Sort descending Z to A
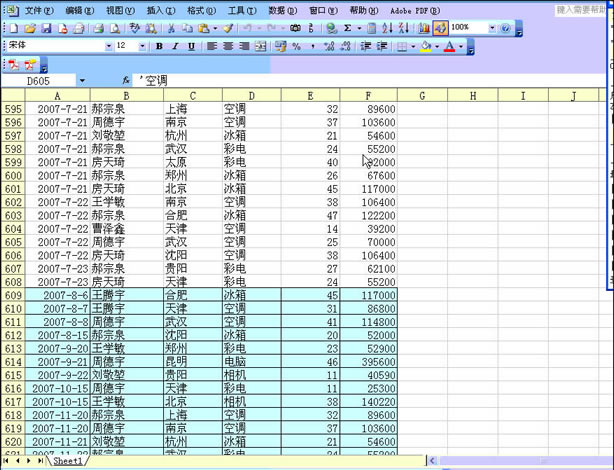This screenshot has height=470, width=614. (x=404, y=28)
